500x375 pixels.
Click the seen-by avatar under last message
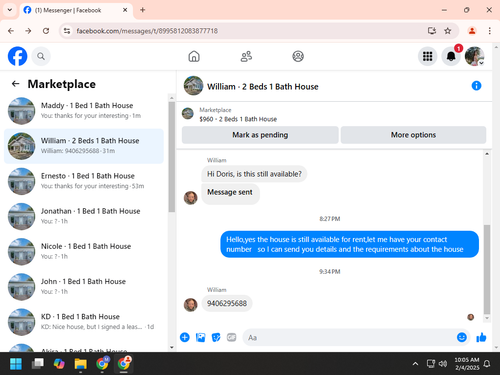(471, 317)
